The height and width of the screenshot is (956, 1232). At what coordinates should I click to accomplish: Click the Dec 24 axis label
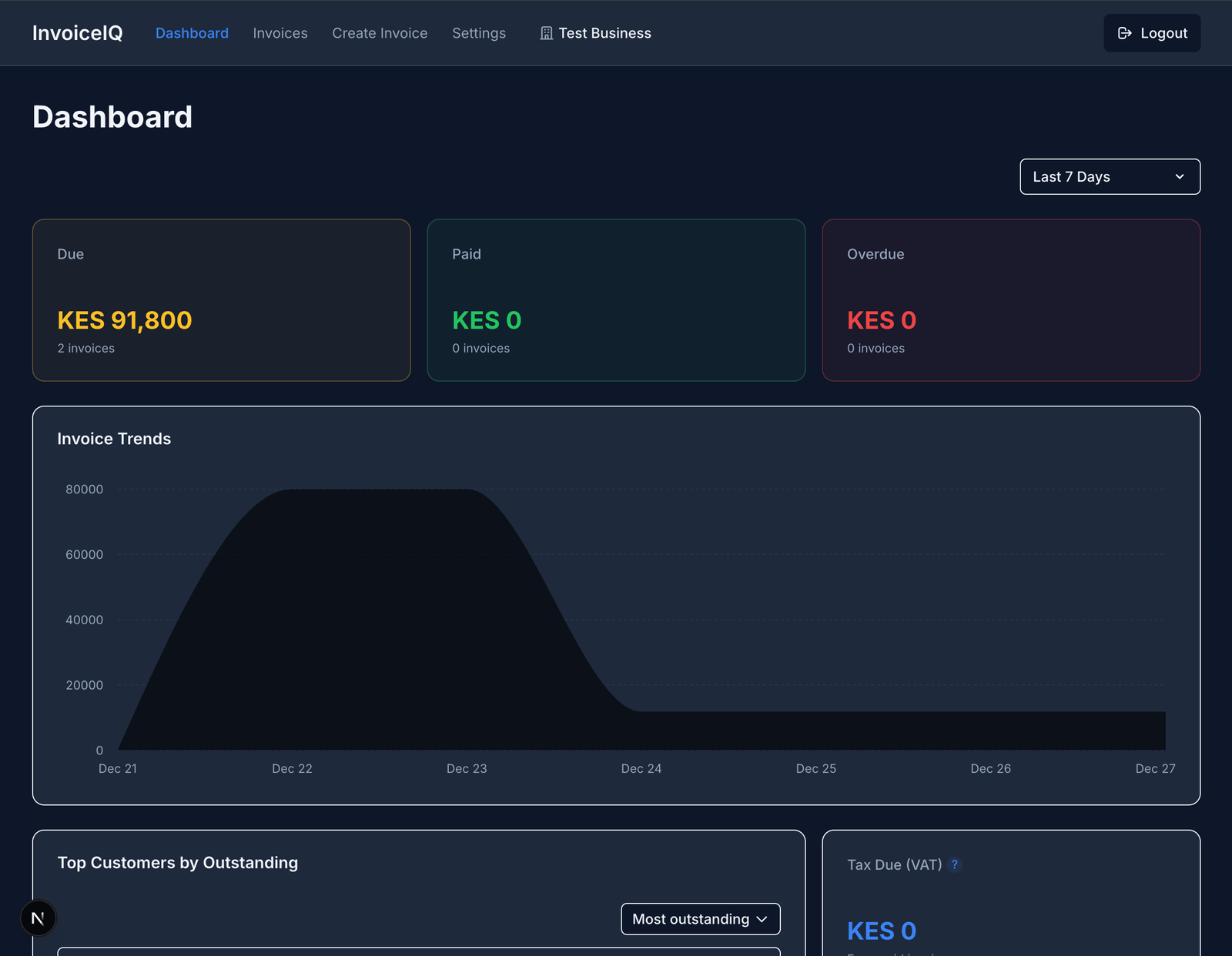click(641, 768)
